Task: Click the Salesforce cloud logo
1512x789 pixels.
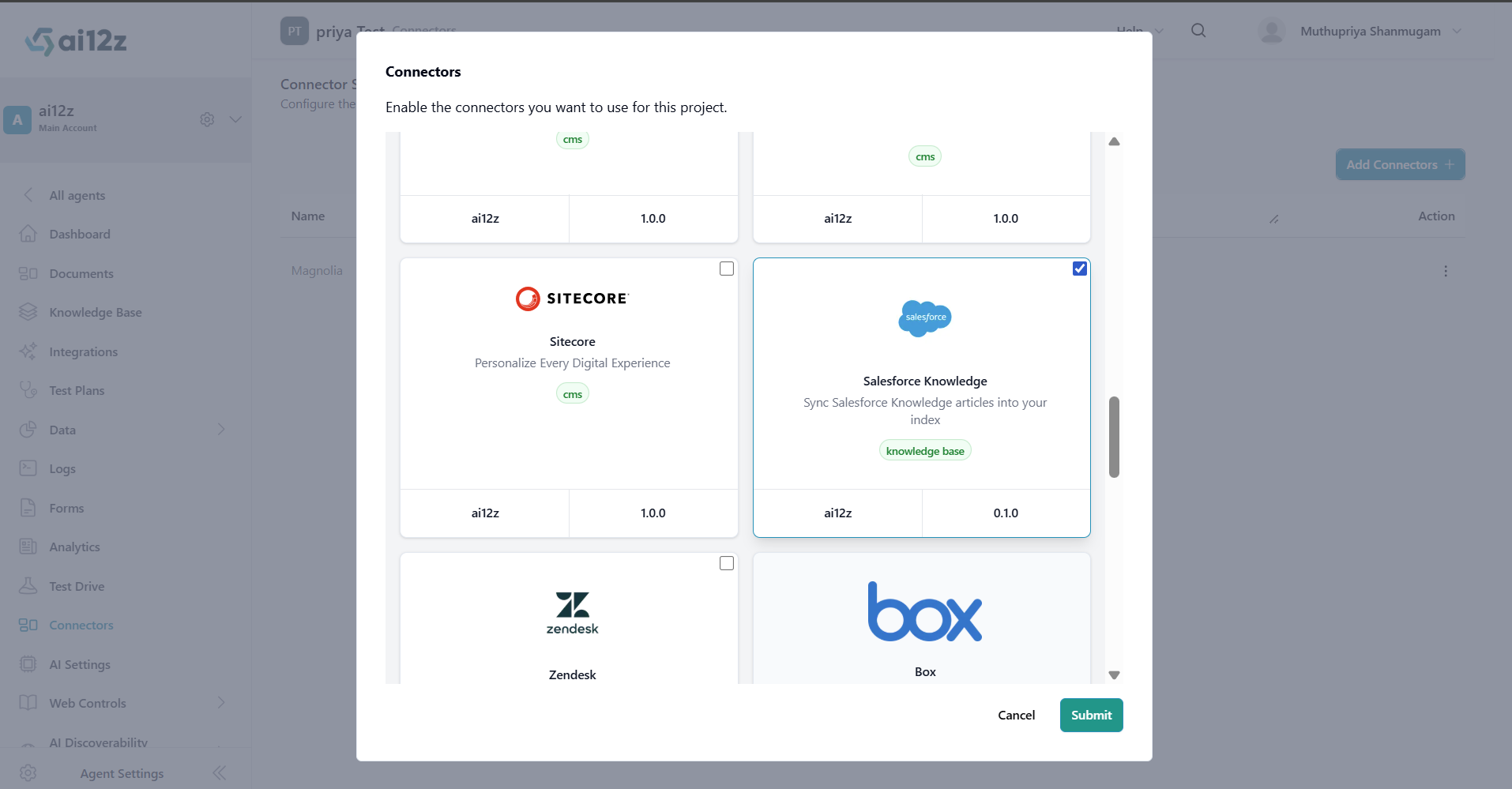Action: pyautogui.click(x=925, y=317)
